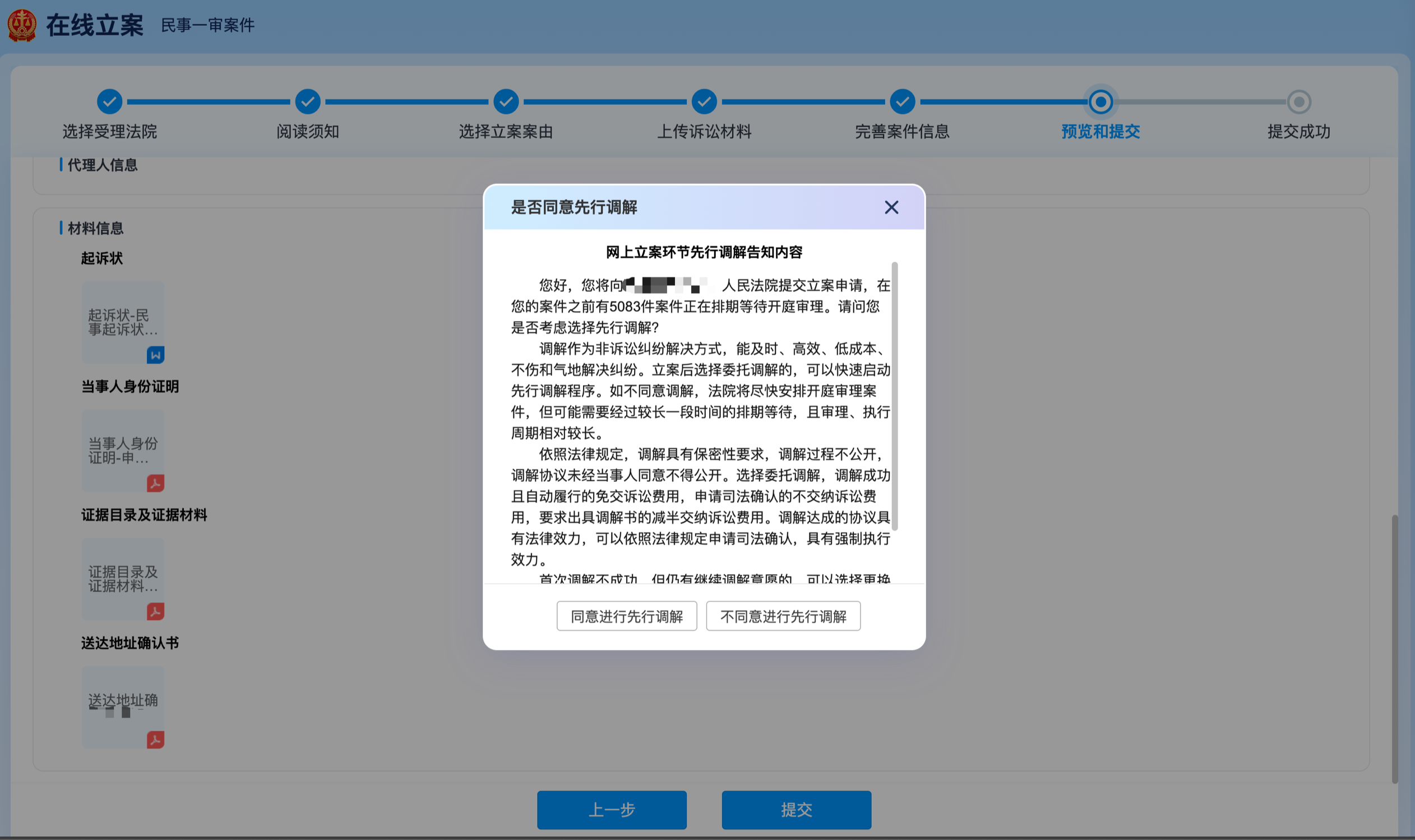Click the PDF icon on 证据目录及证据材料 file
The image size is (1415, 840).
[155, 611]
